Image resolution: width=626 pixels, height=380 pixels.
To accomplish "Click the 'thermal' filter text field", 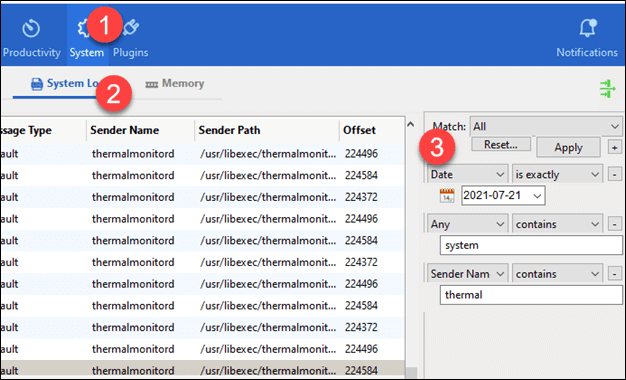I will click(531, 295).
